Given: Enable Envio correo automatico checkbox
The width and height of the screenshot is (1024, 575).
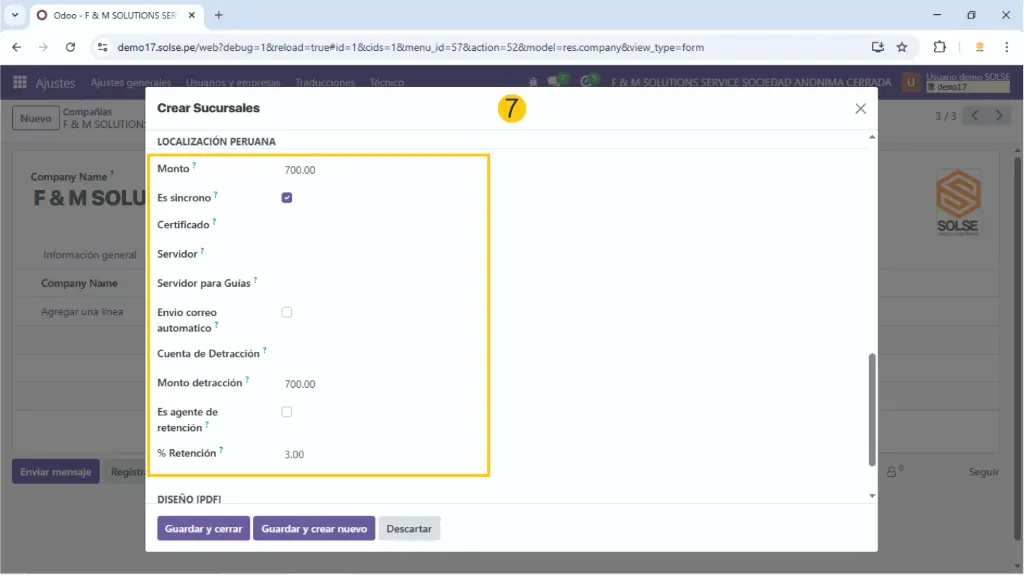Looking at the screenshot, I should click(287, 313).
